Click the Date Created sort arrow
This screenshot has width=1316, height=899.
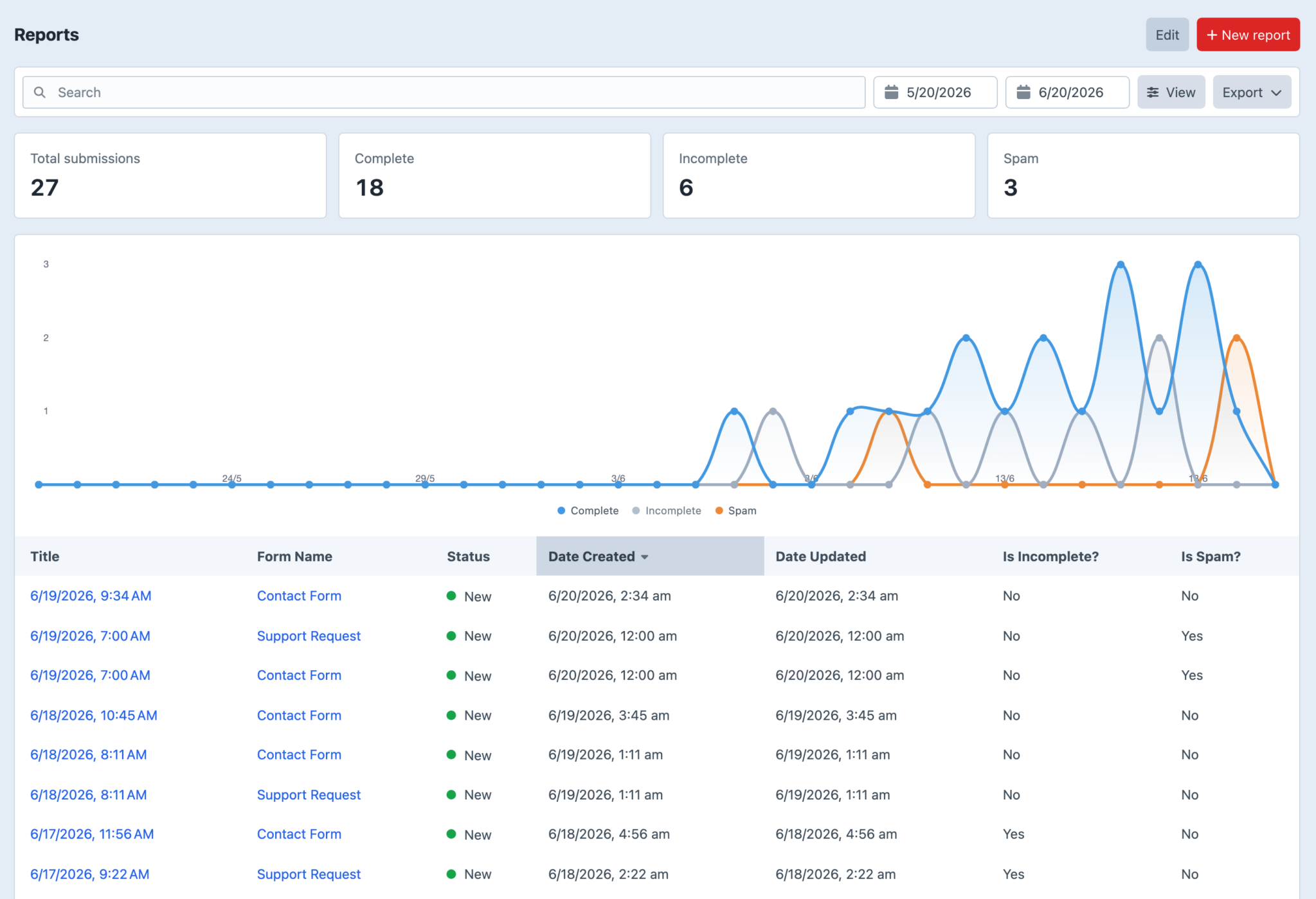pyautogui.click(x=645, y=557)
